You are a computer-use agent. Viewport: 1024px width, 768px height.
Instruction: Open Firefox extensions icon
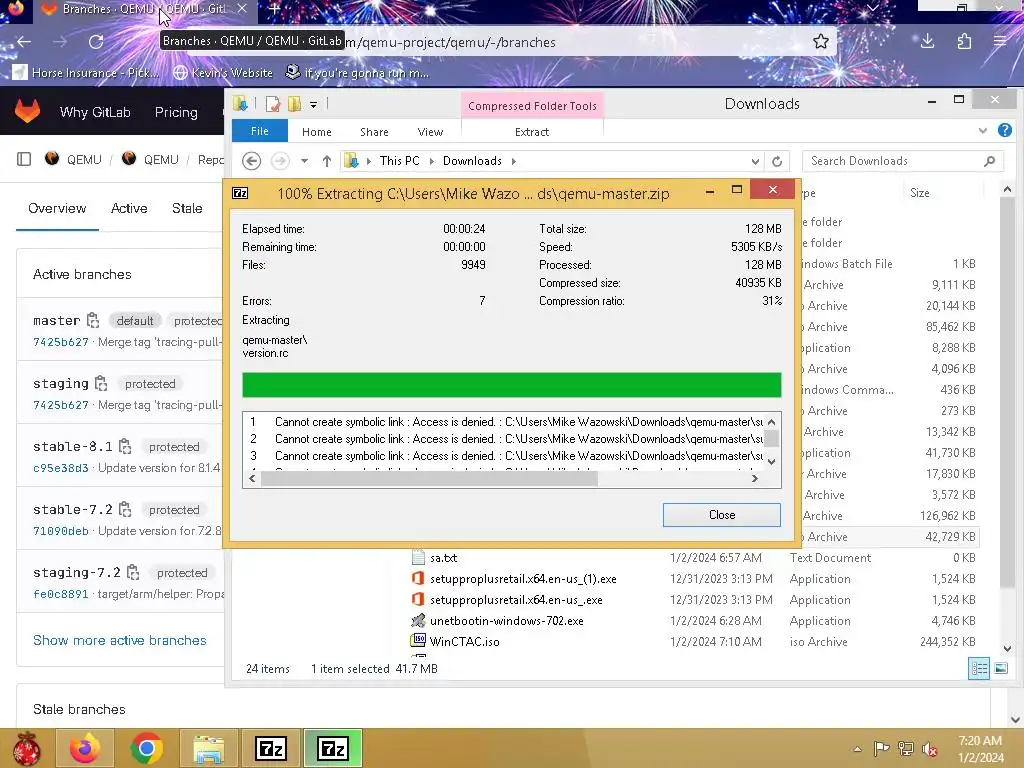(x=964, y=42)
